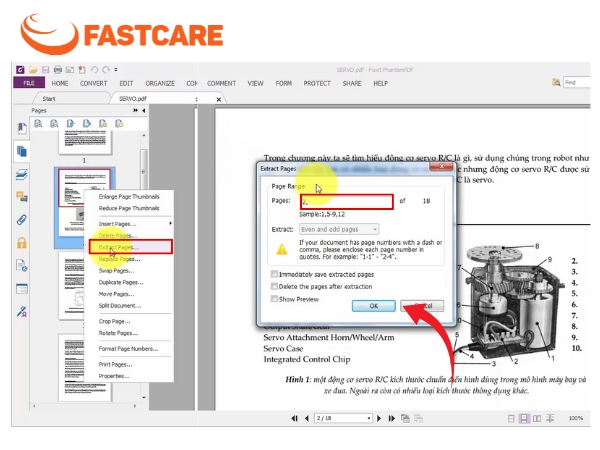Open the Bookmarks panel icon in sidebar
Image resolution: width=600 pixels, height=450 pixels.
pos(22,128)
